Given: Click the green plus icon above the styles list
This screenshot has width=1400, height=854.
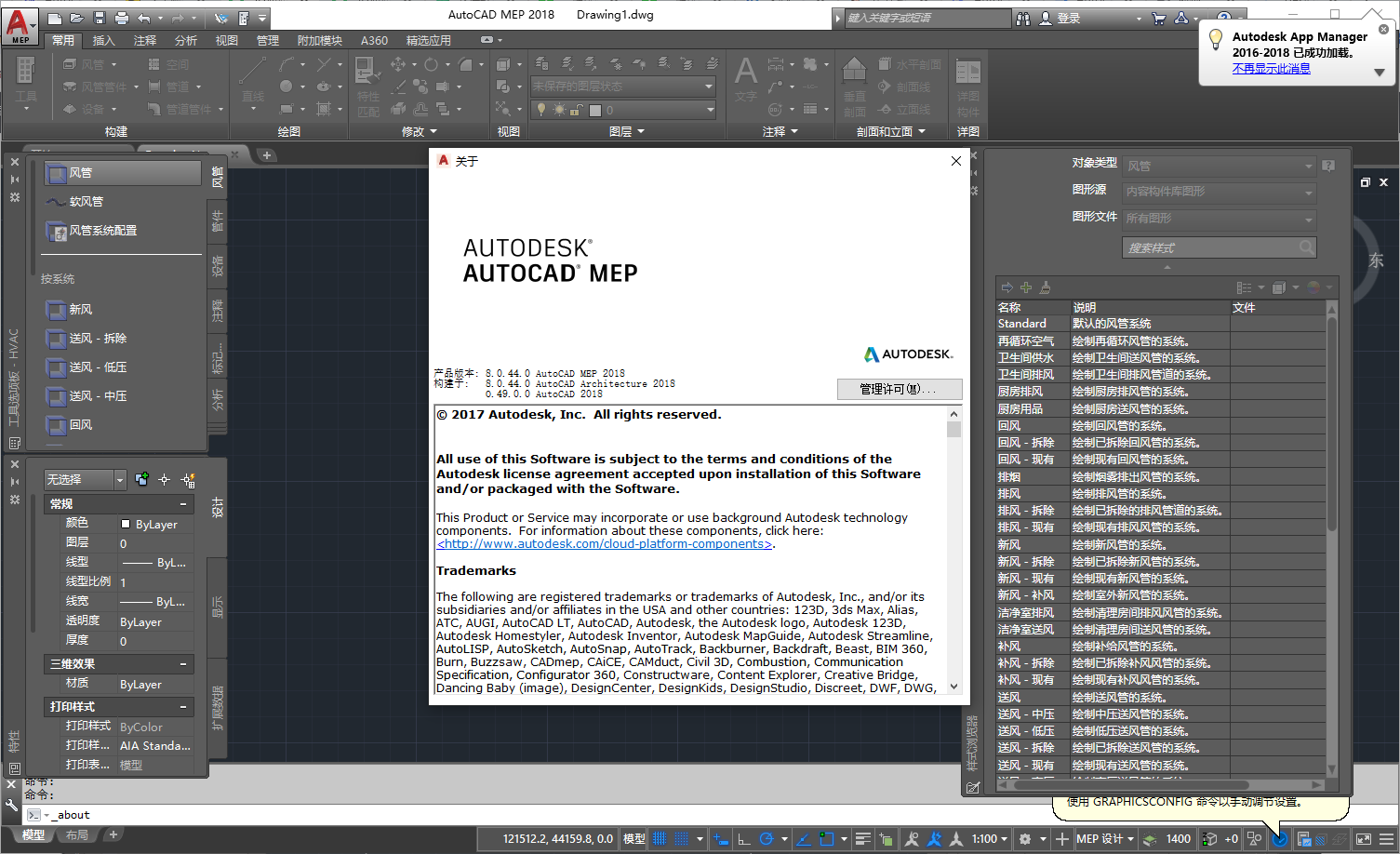Looking at the screenshot, I should coord(1025,287).
